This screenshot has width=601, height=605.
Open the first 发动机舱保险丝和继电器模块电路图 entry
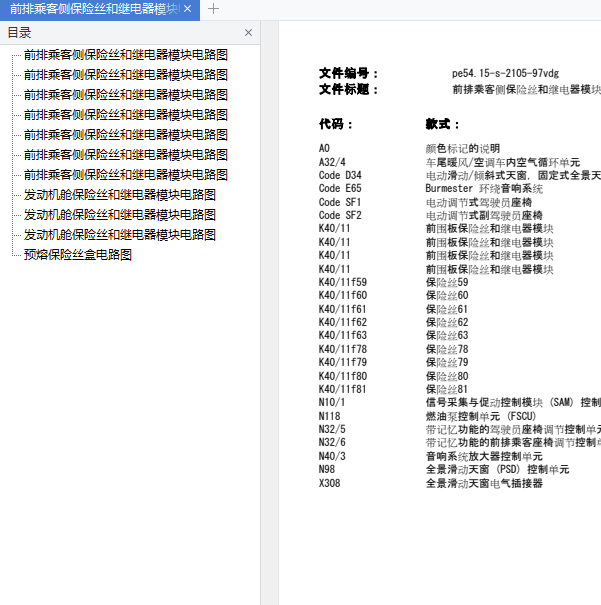pyautogui.click(x=120, y=195)
